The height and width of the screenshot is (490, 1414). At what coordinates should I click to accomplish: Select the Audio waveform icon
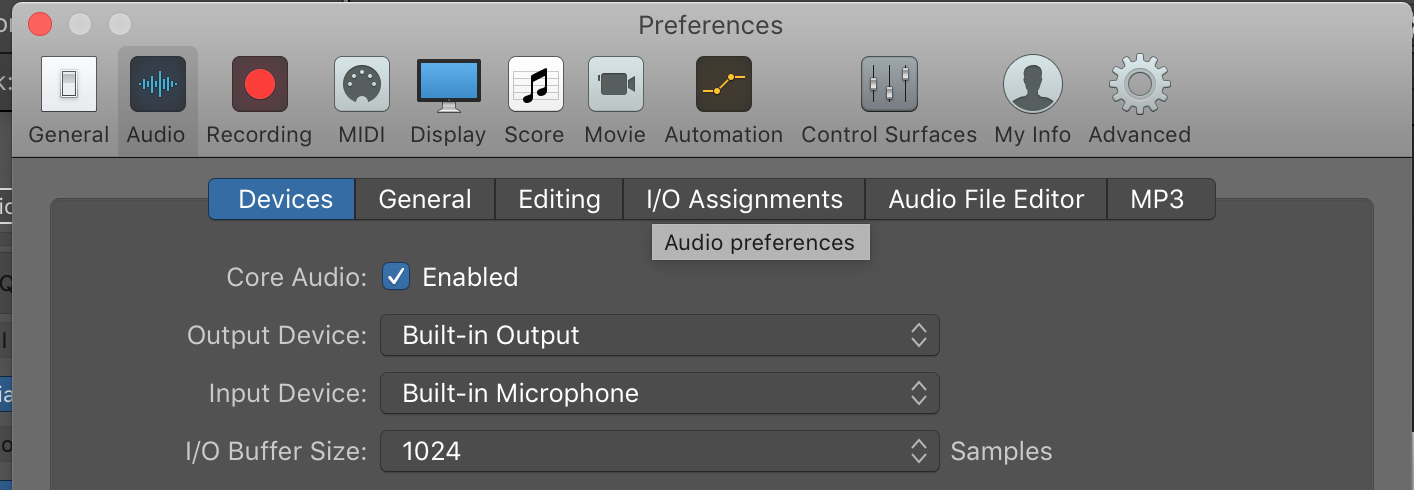tap(157, 84)
